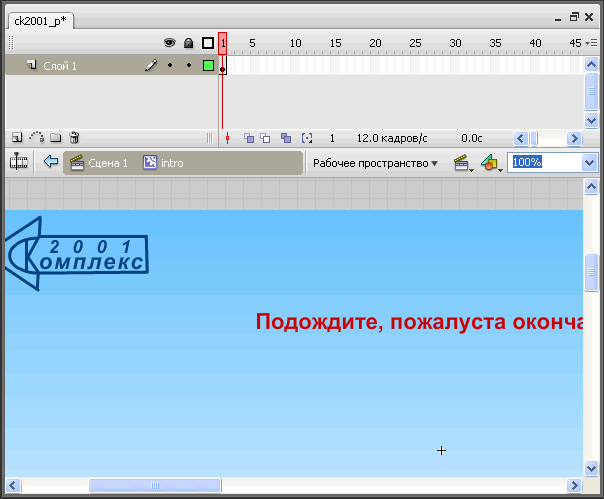This screenshot has height=499, width=604.
Task: Open the Рабочее пространство dropdown
Action: [x=375, y=163]
